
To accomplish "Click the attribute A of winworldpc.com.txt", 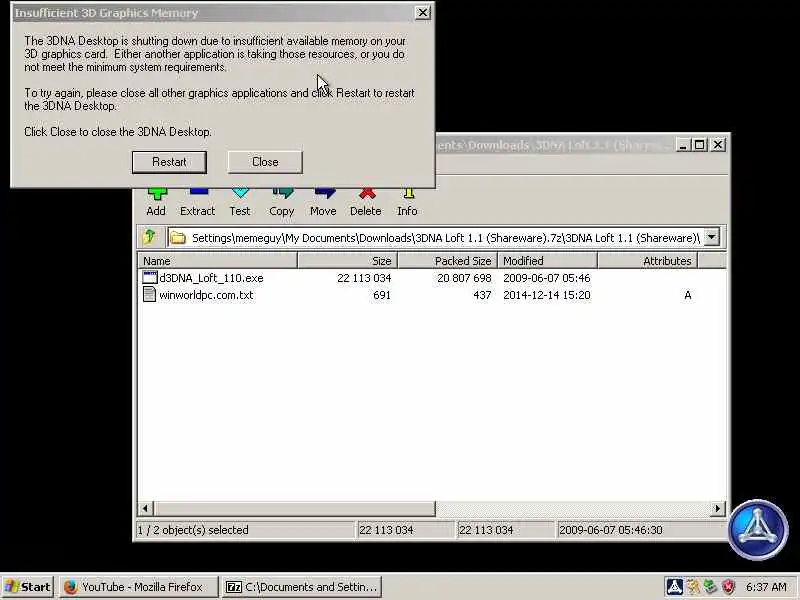I will click(x=687, y=295).
